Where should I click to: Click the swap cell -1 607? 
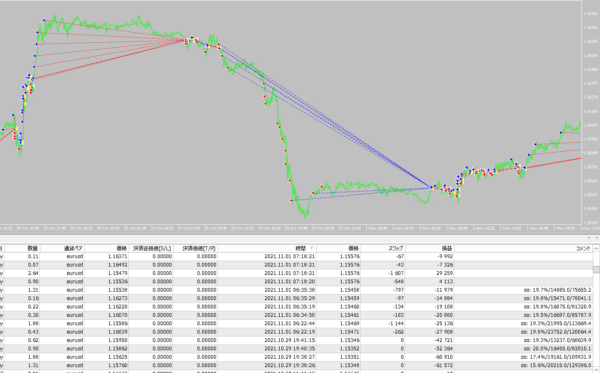[396, 274]
